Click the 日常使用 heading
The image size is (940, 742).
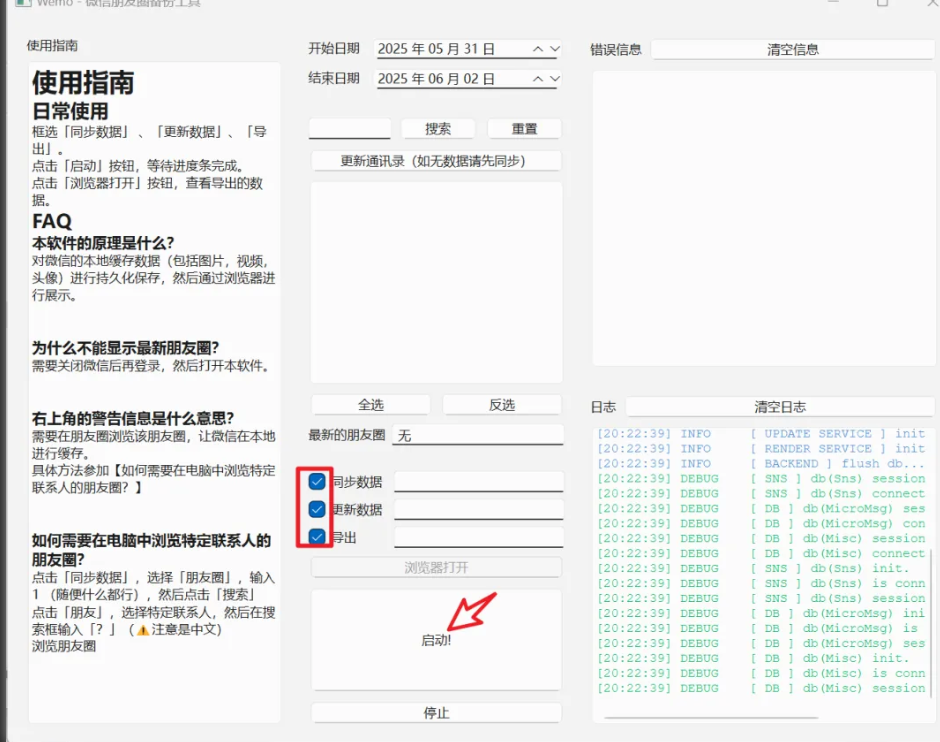[70, 111]
